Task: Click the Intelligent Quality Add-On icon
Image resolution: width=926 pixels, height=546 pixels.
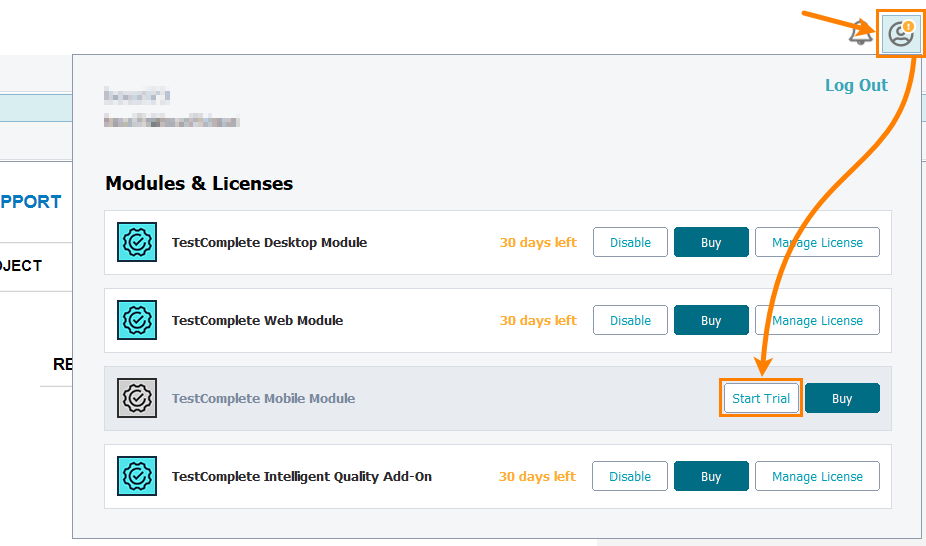Action: point(136,477)
